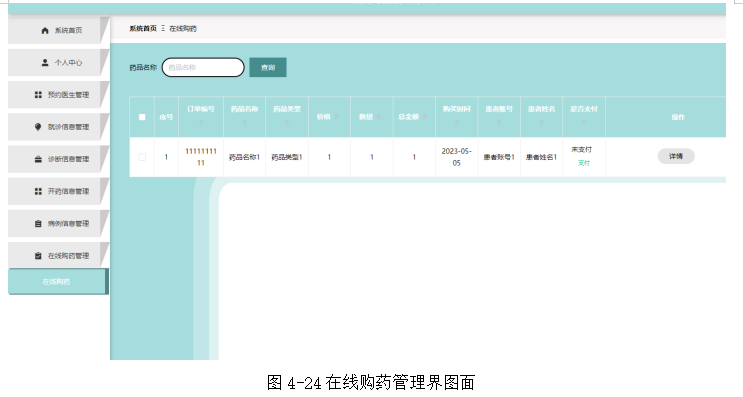Viewport: 743px width, 397px height.
Task: Sort by 是否支付 column sort arrows
Action: point(584,123)
